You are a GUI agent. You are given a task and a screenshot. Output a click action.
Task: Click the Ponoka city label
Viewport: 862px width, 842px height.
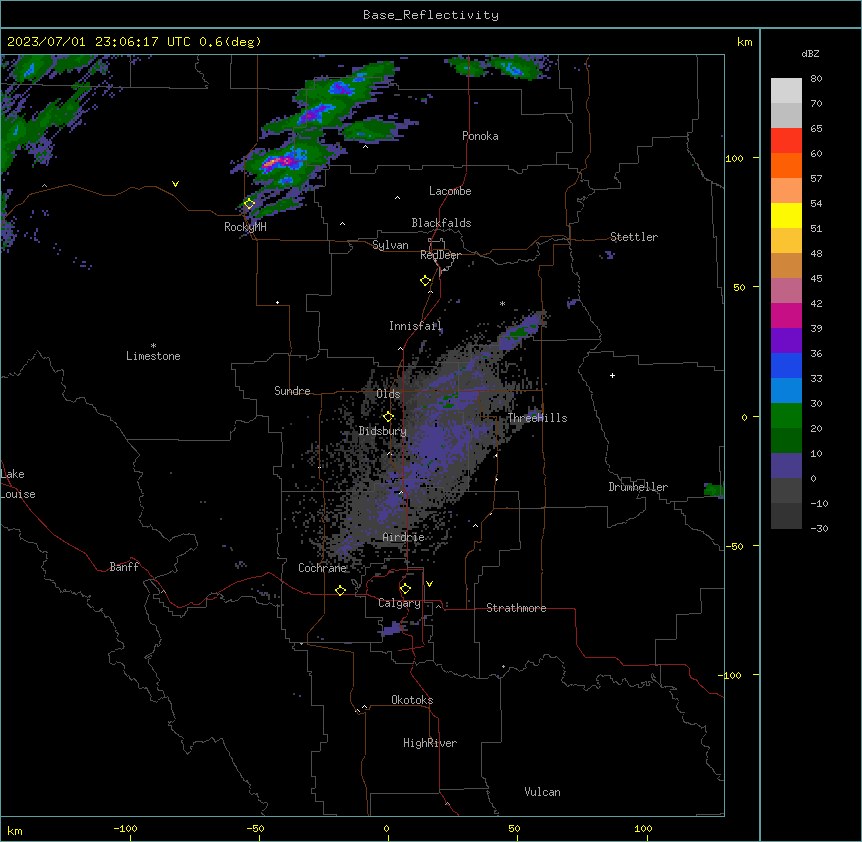[480, 136]
